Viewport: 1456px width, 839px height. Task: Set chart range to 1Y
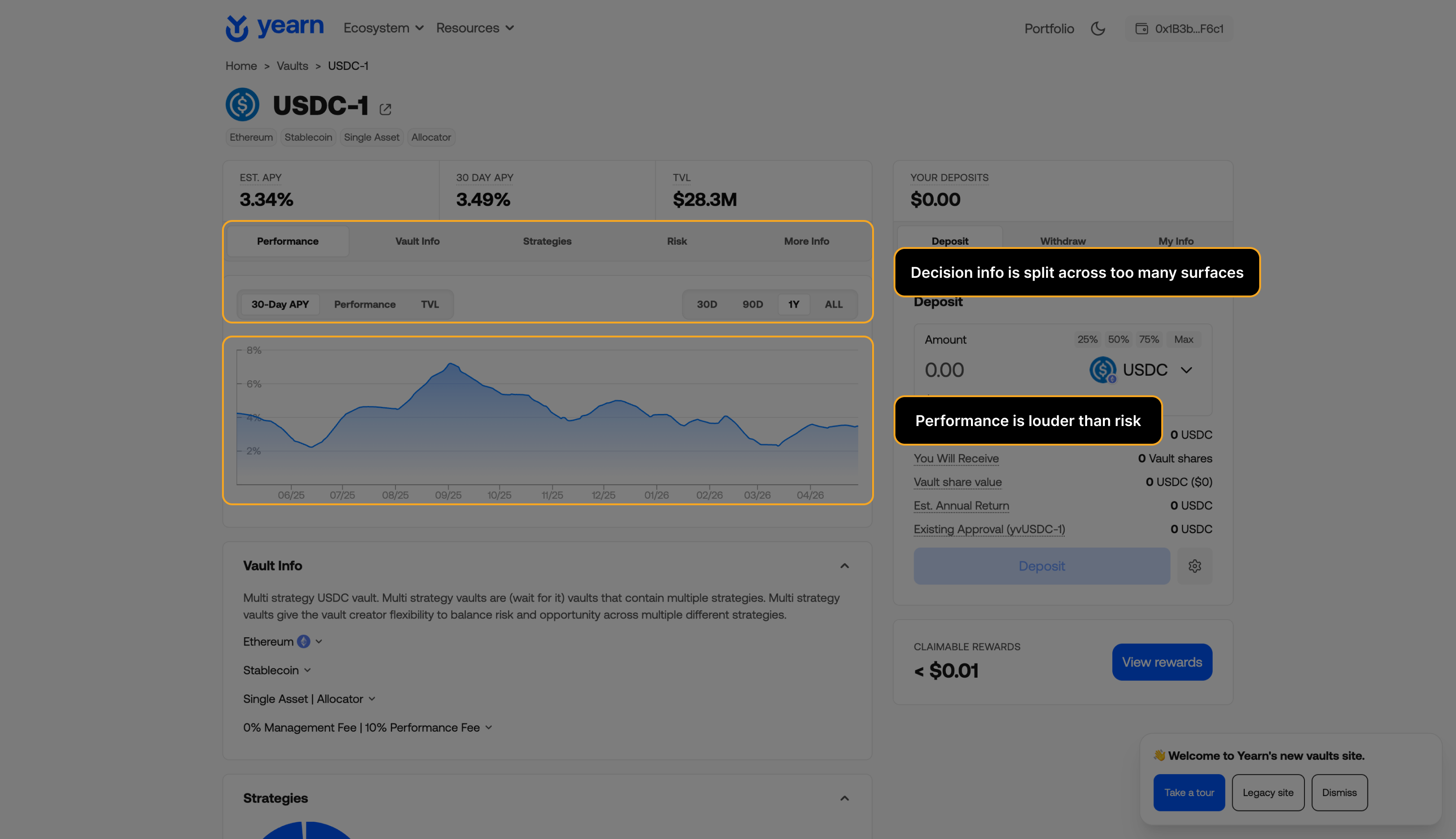[x=794, y=304]
